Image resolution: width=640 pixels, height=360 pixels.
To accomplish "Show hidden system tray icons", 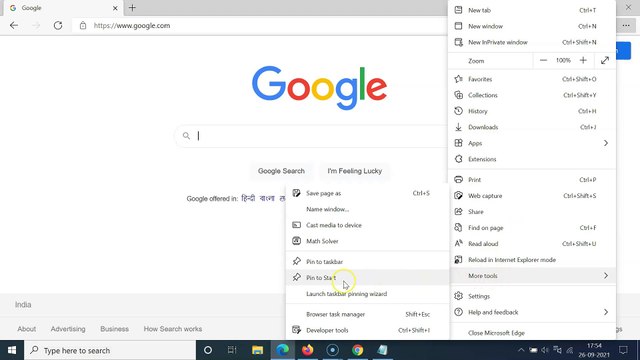I will click(x=521, y=350).
